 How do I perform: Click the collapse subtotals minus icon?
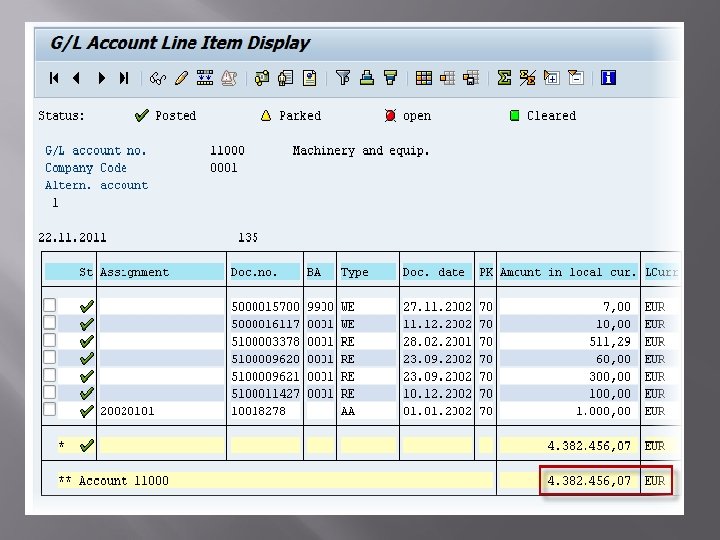[x=575, y=77]
